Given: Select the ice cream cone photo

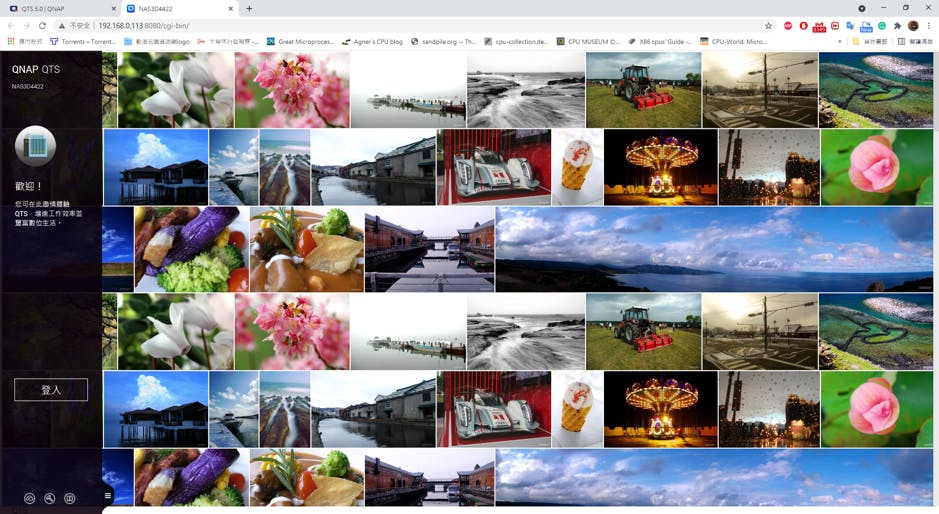Looking at the screenshot, I should point(577,167).
